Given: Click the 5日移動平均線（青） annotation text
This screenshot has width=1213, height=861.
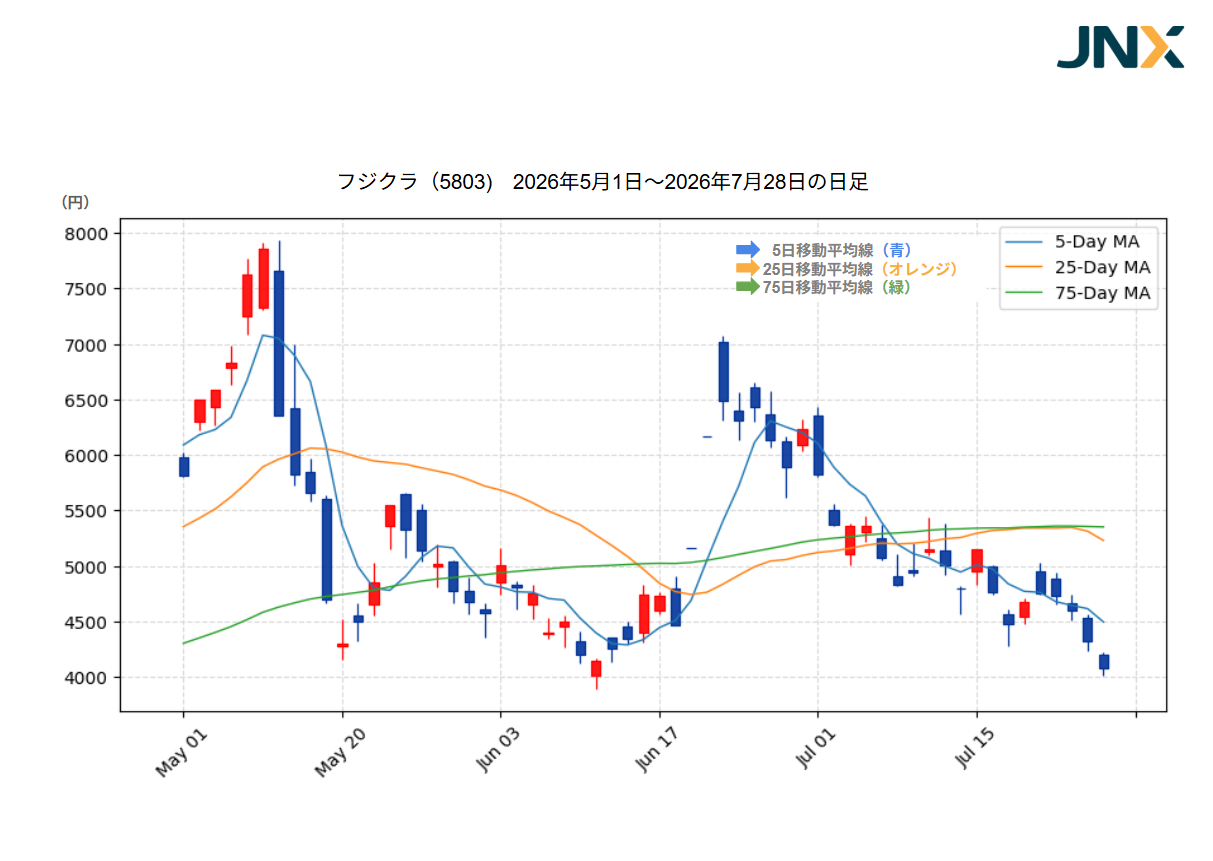Looking at the screenshot, I should [841, 250].
